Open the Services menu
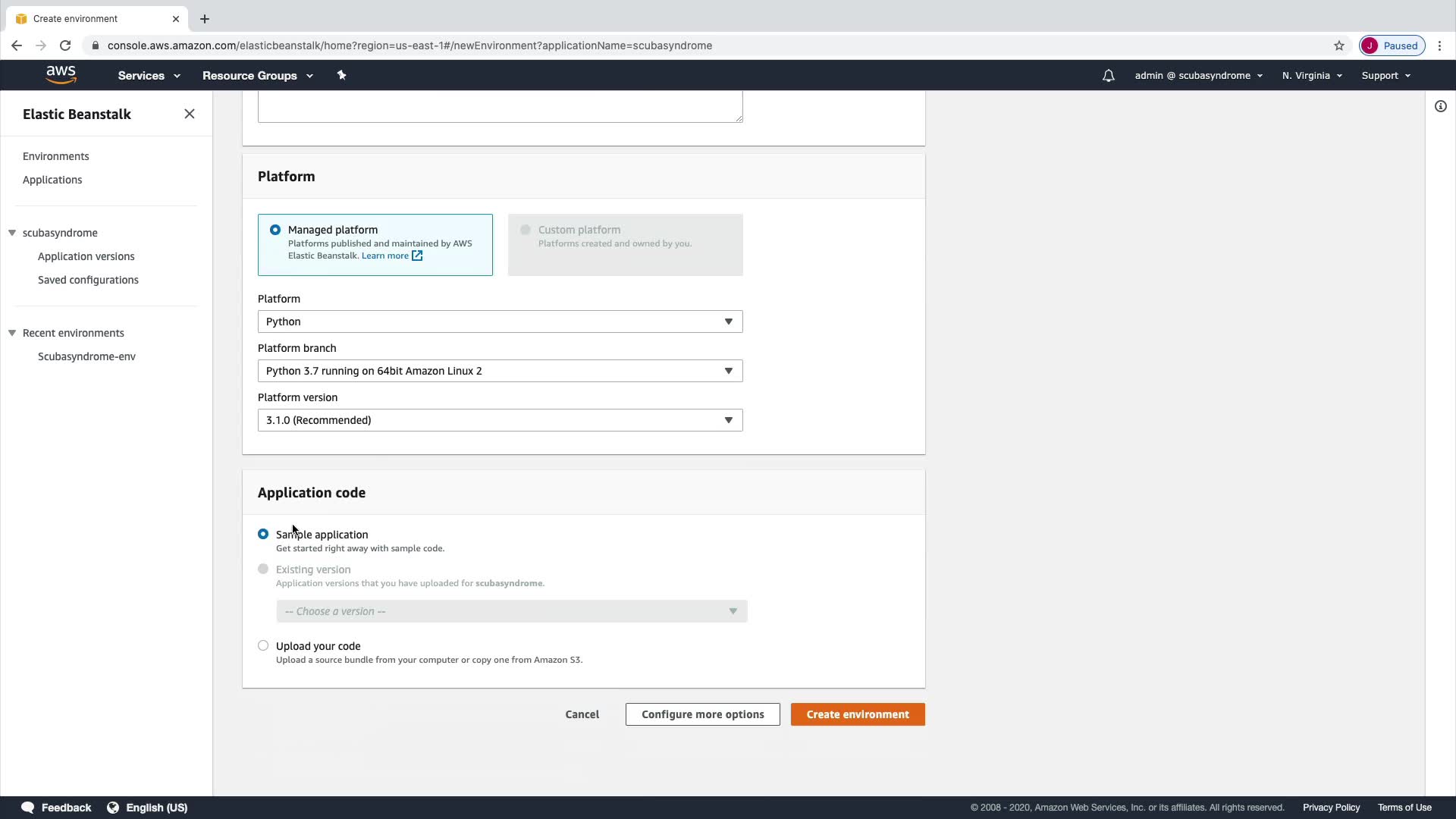The image size is (1456, 819). [x=149, y=76]
